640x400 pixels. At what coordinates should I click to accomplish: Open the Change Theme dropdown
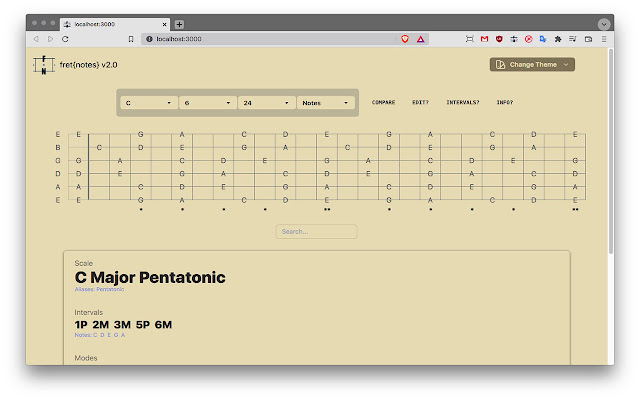click(x=532, y=64)
